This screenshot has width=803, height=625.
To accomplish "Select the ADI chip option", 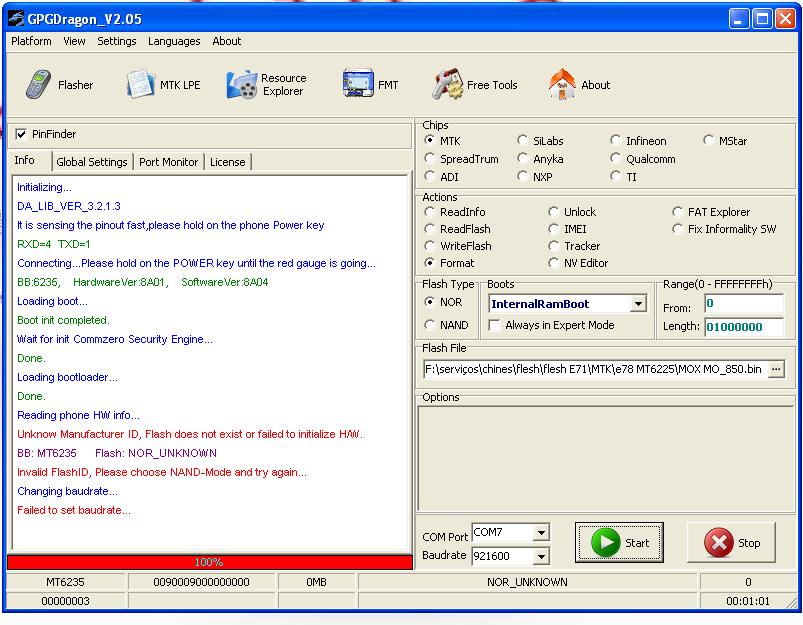I will click(430, 177).
